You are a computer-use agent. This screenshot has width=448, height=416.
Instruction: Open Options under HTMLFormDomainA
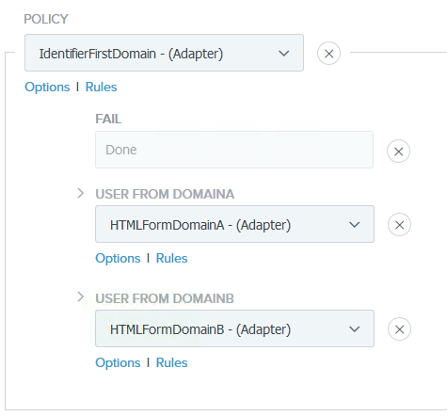pos(118,258)
